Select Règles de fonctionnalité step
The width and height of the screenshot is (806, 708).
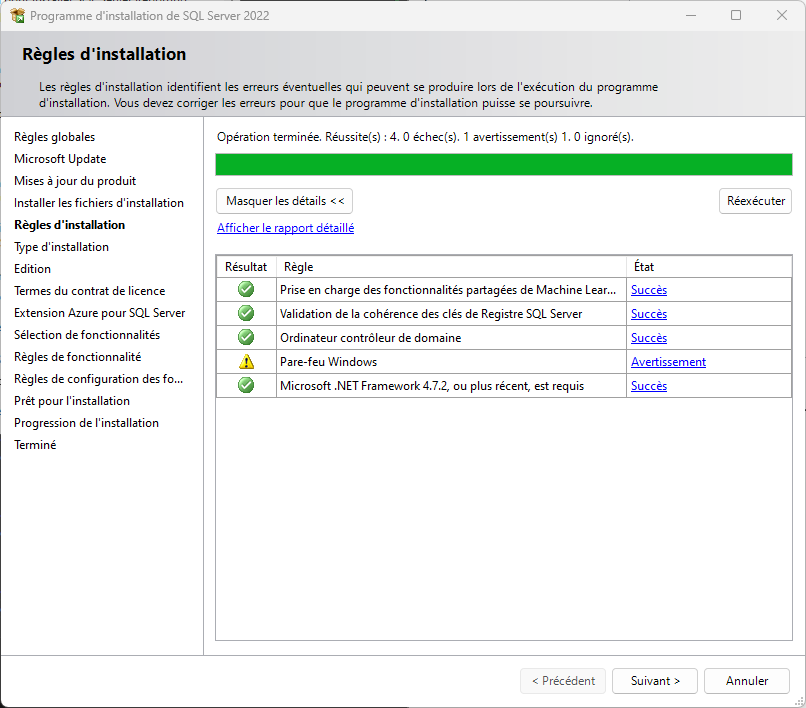78,357
